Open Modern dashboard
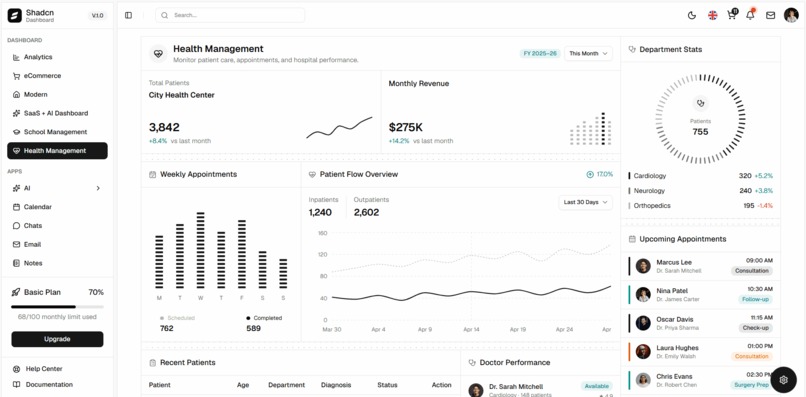Screen dimensions: 806x397 pyautogui.click(x=57, y=95)
